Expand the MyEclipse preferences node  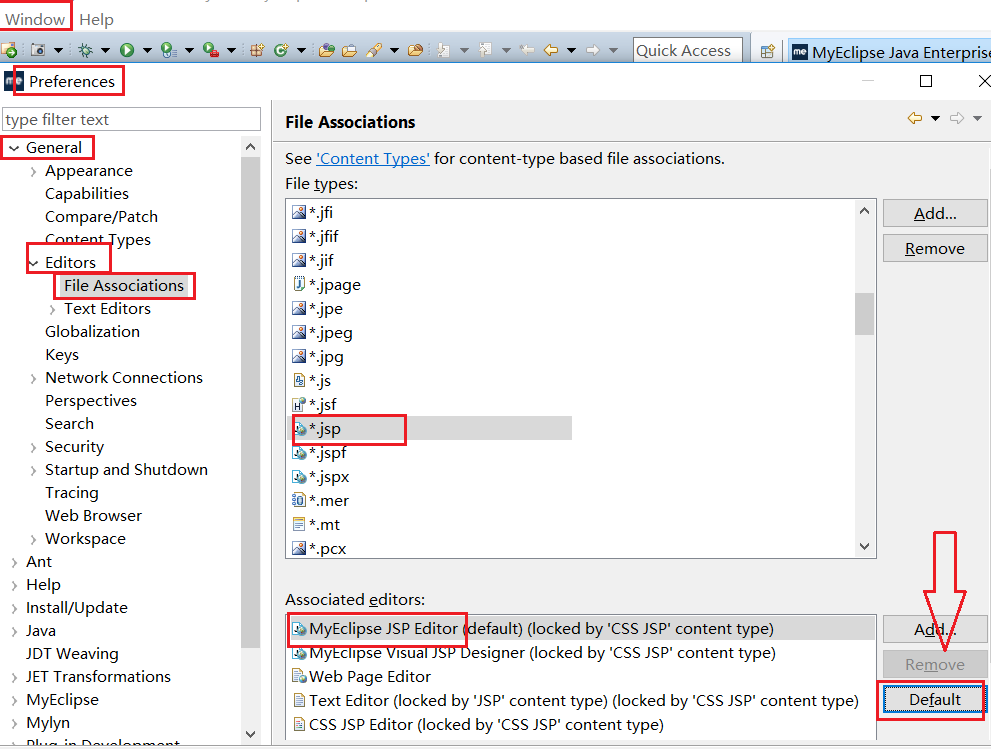[x=14, y=700]
